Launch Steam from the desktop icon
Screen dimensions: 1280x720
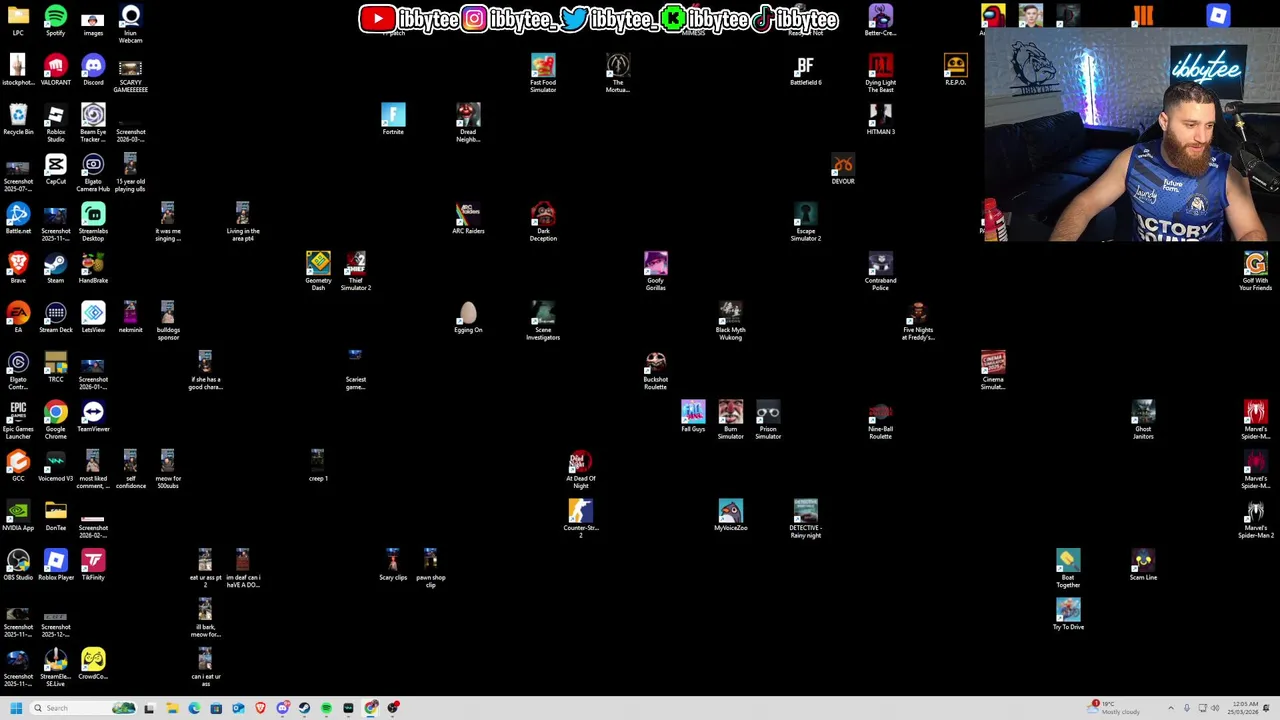coord(55,268)
